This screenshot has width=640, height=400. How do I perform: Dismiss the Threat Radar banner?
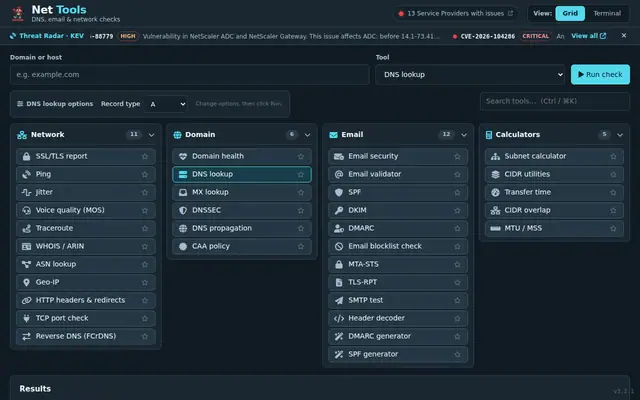click(624, 36)
